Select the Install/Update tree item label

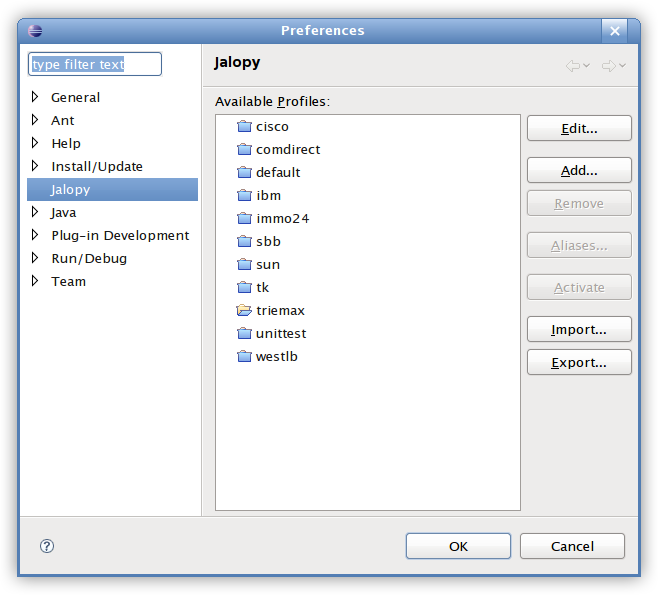97,167
